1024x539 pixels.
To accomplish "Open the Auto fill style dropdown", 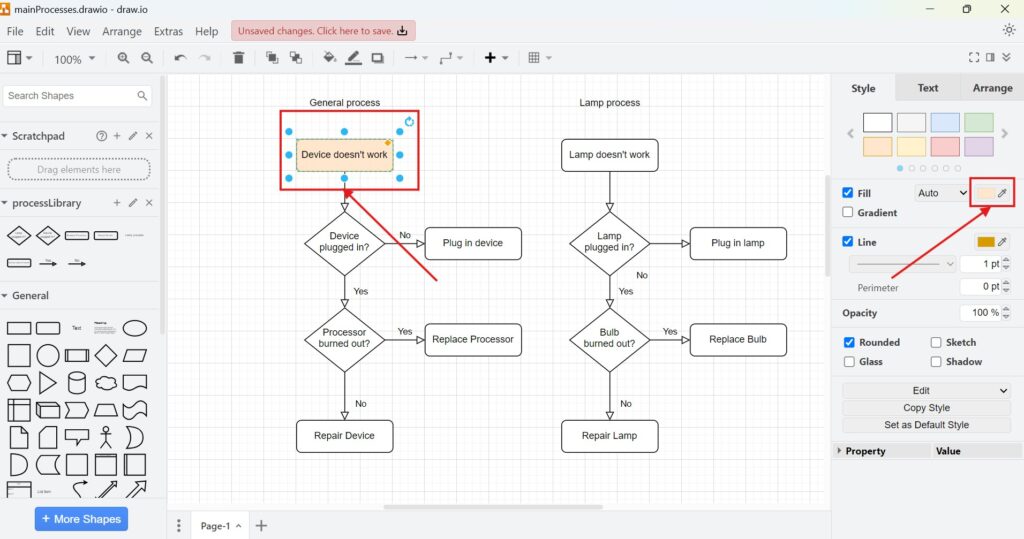I will pos(941,193).
